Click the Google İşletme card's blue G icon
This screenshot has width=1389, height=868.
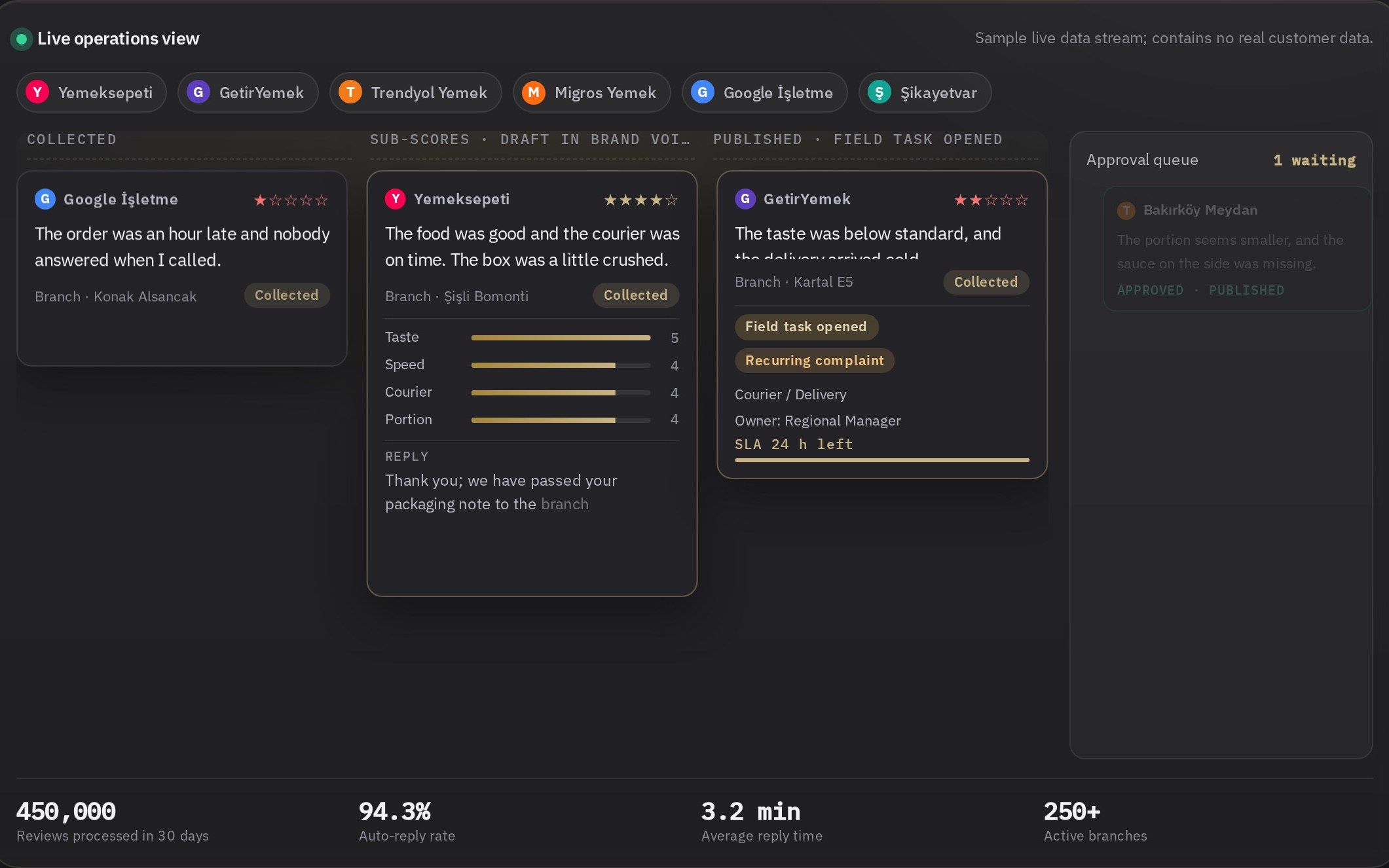coord(45,199)
